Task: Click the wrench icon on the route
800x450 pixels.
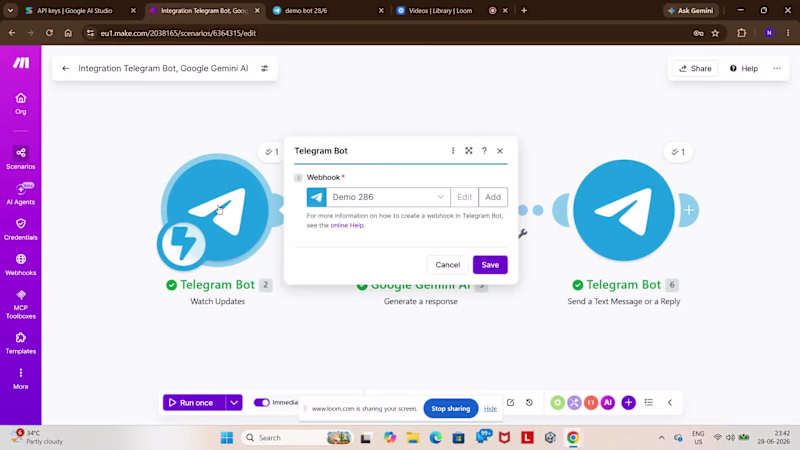Action: [522, 234]
